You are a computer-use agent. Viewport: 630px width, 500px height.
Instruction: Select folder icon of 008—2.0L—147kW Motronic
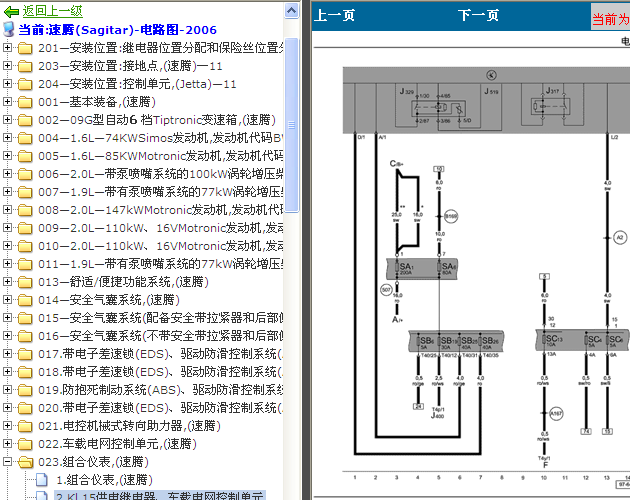25,210
